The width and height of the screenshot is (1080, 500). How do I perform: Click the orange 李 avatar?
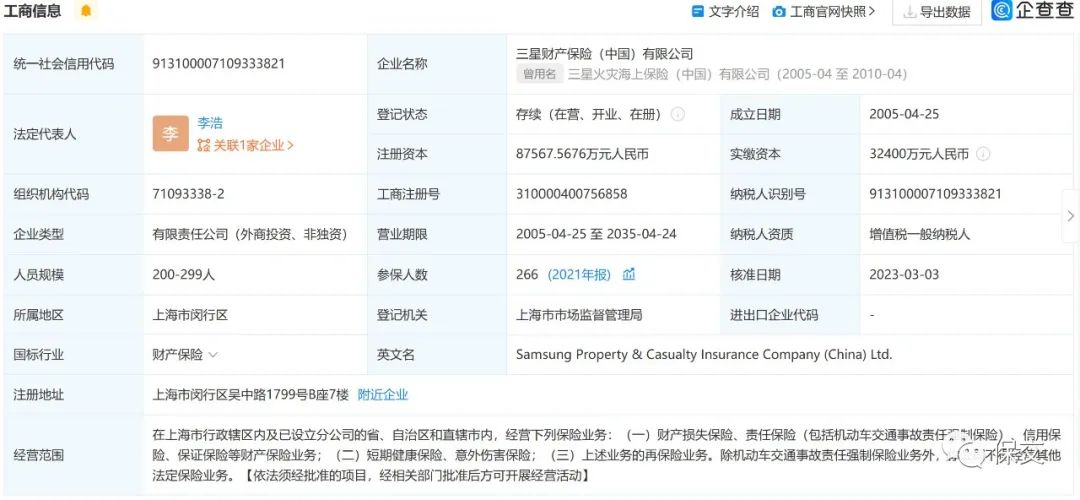pos(170,134)
